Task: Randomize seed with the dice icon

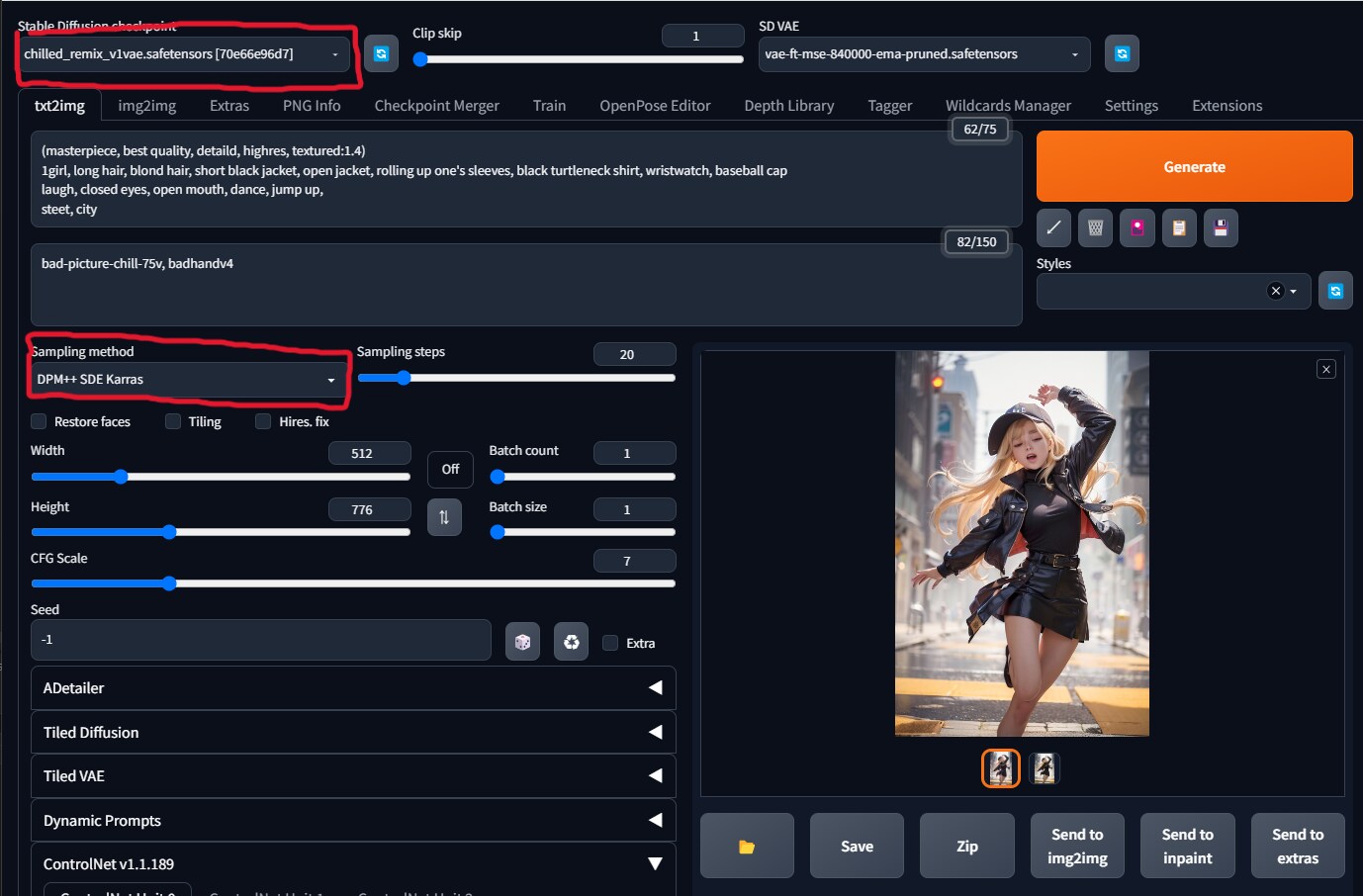Action: click(x=522, y=642)
